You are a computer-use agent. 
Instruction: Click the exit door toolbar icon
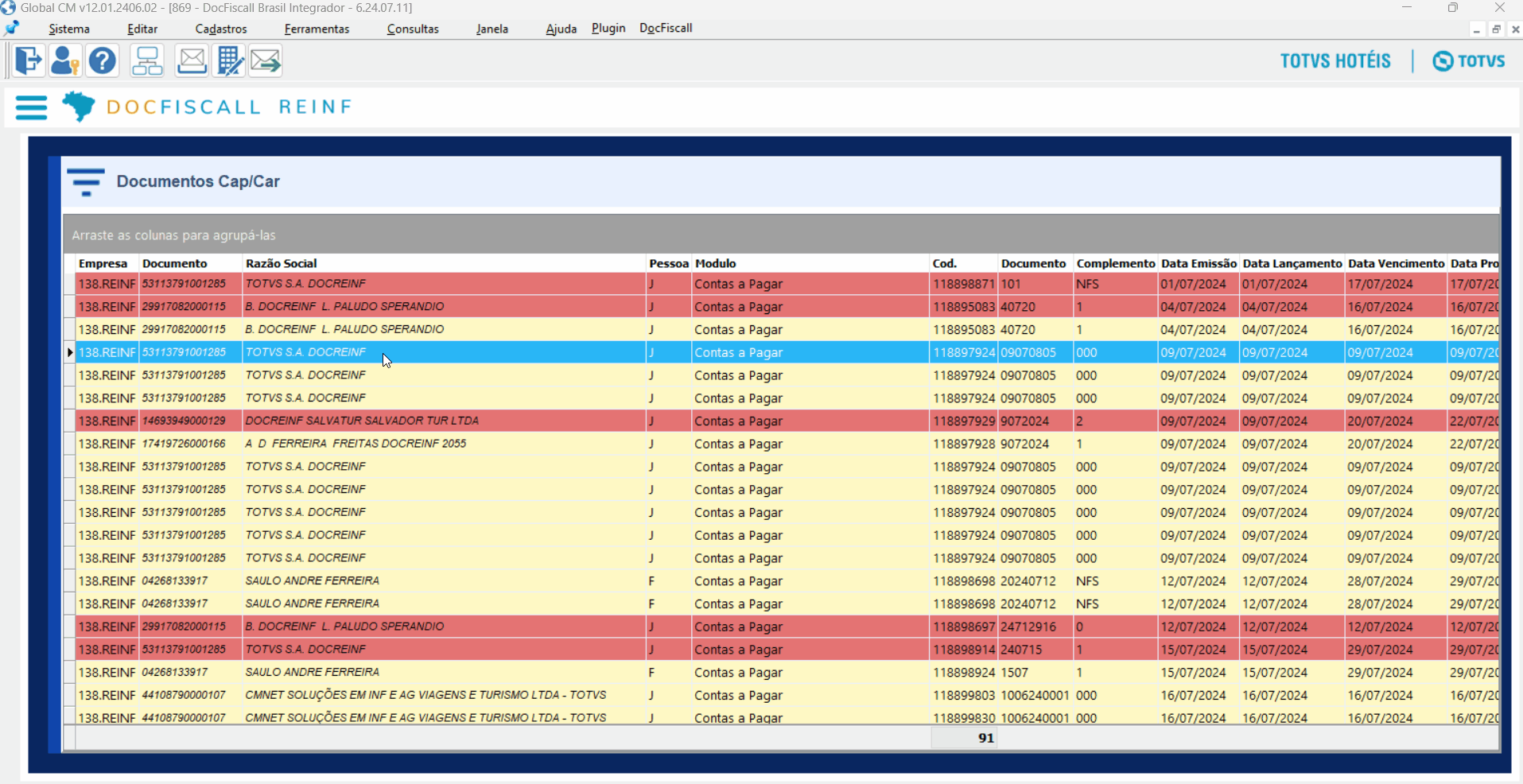click(x=28, y=60)
